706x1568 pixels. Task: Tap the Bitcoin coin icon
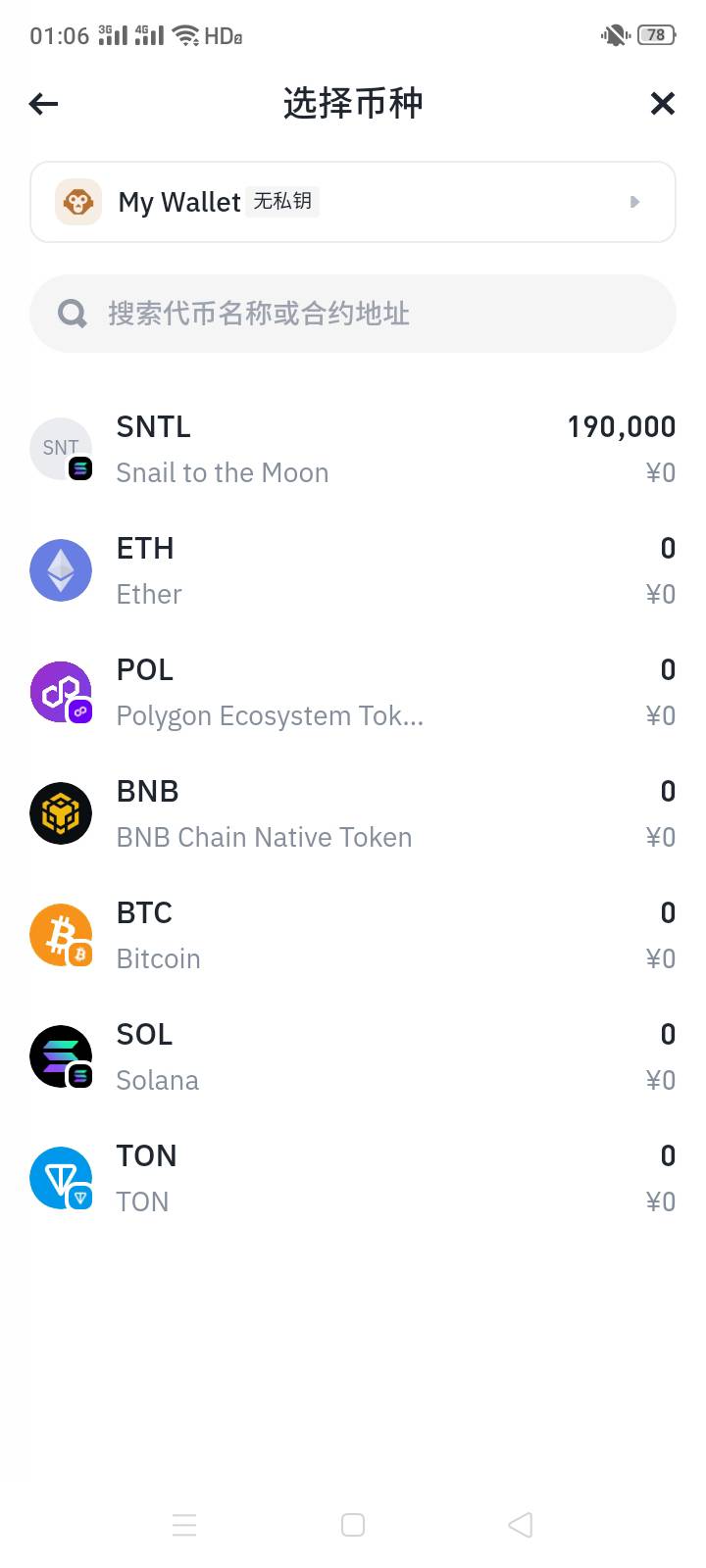[61, 935]
